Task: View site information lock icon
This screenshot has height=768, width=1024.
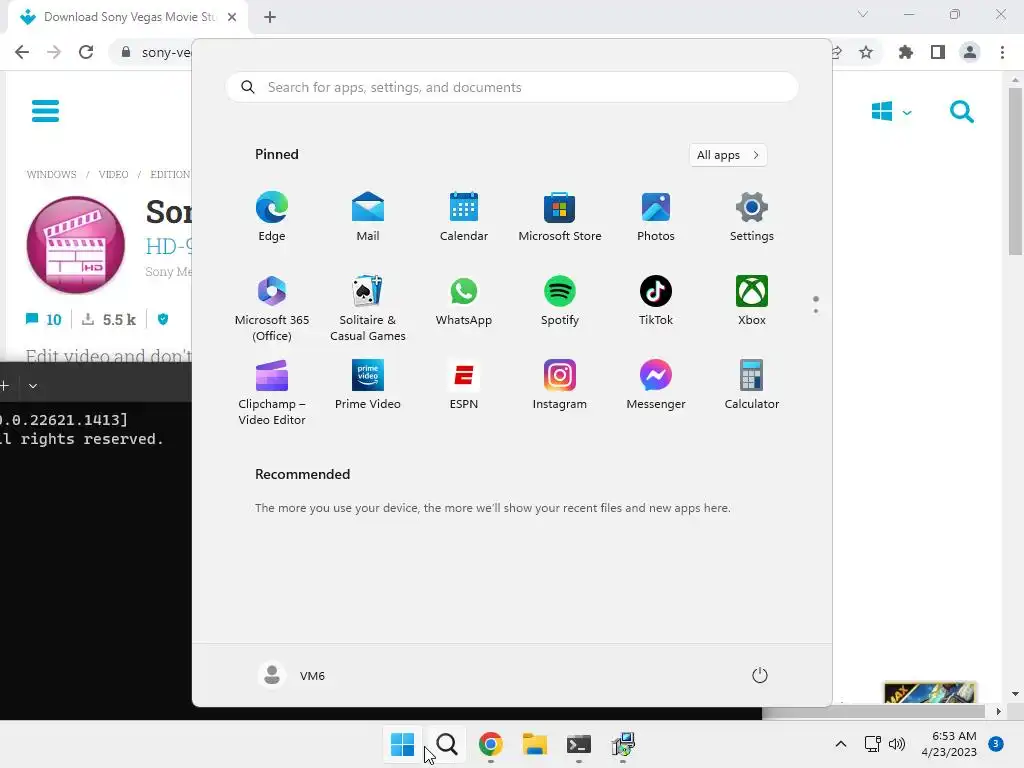Action: (126, 52)
